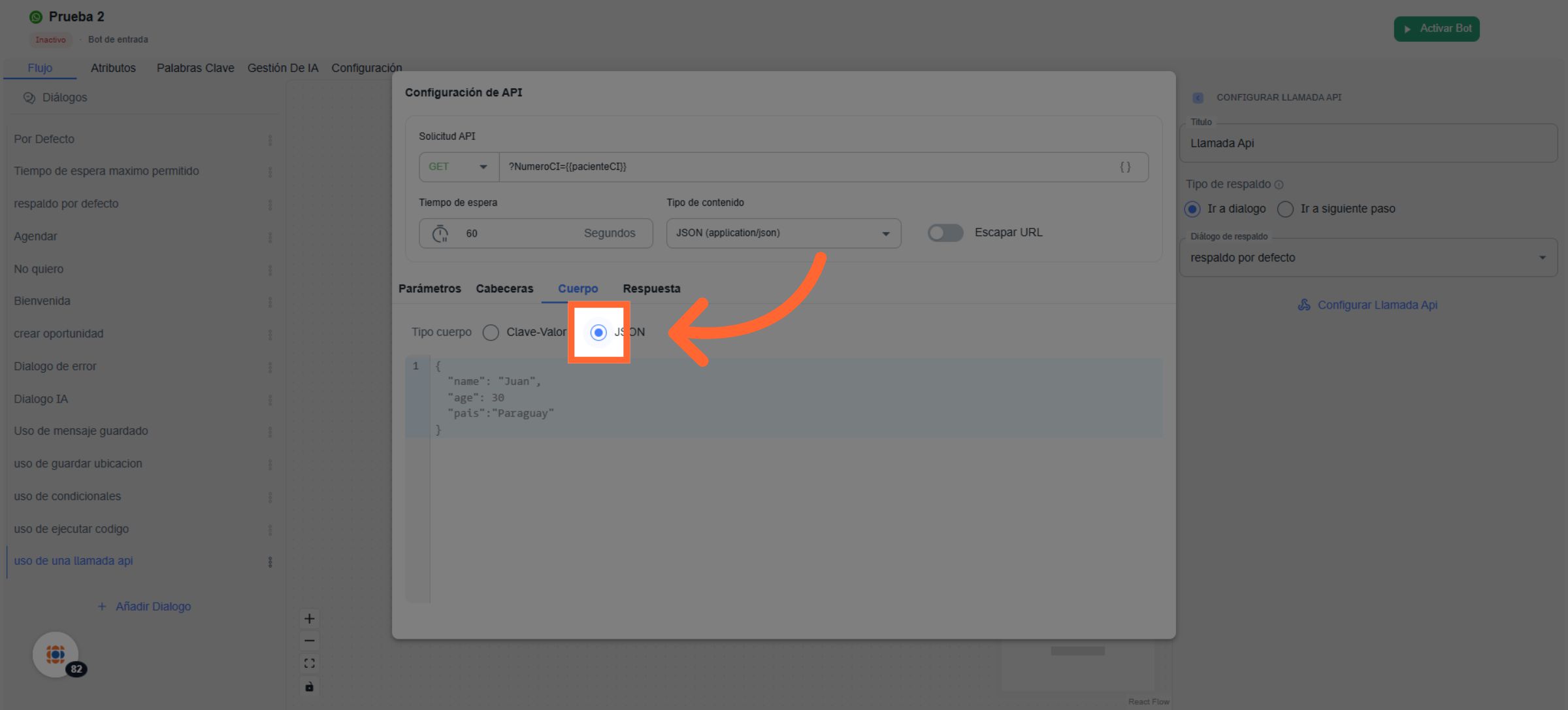
Task: Expand the Diálogo de respaldo dropdown
Action: tap(1367, 258)
